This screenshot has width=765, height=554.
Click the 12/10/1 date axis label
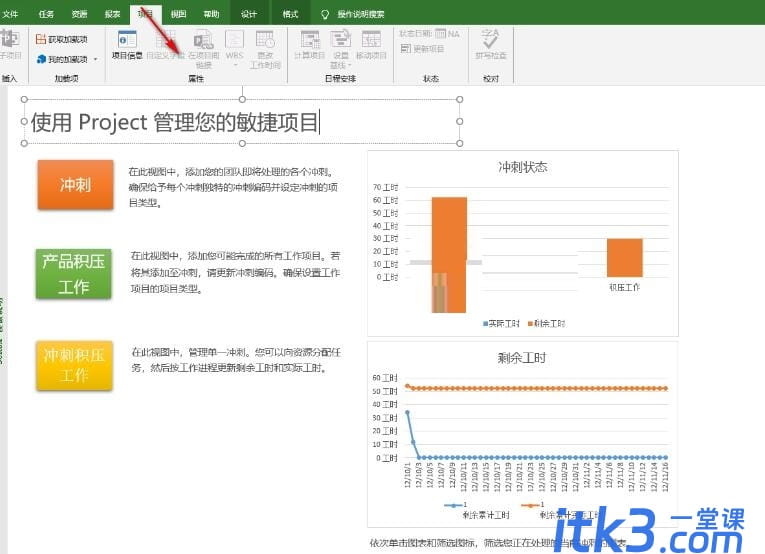pos(407,476)
